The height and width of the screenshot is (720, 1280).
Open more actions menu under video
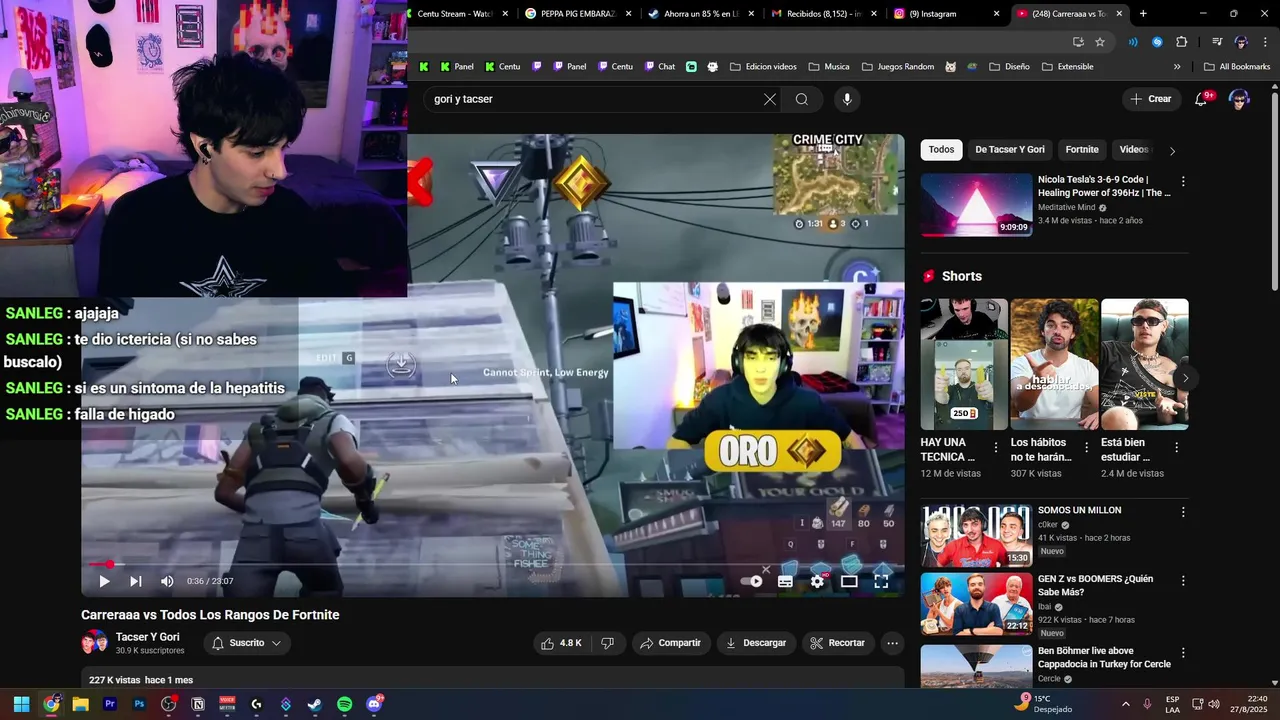[893, 643]
